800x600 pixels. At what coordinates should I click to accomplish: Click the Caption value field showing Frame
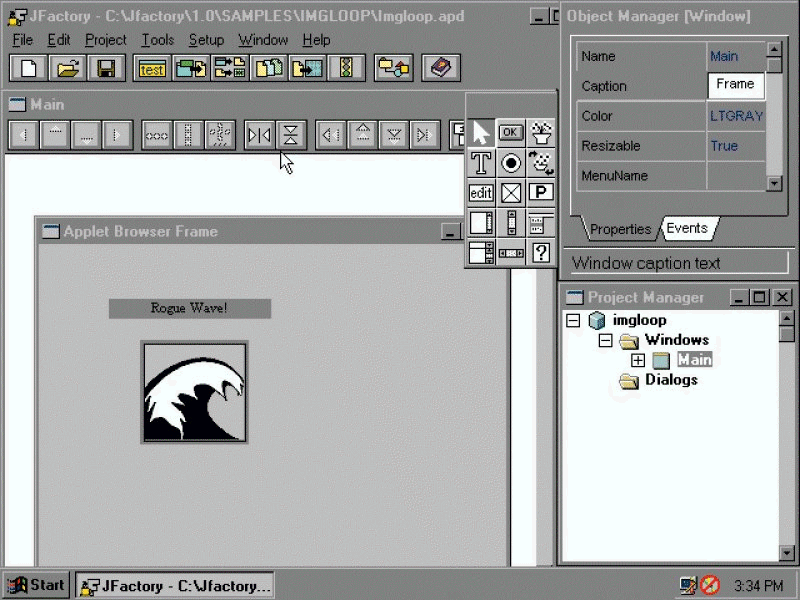click(x=735, y=85)
